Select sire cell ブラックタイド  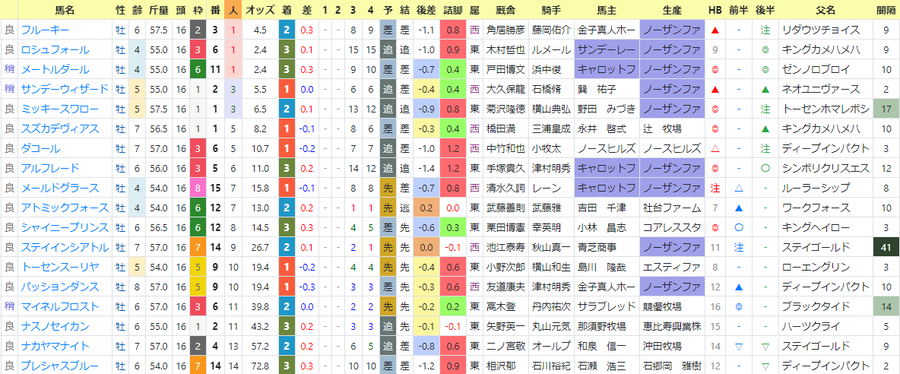824,307
